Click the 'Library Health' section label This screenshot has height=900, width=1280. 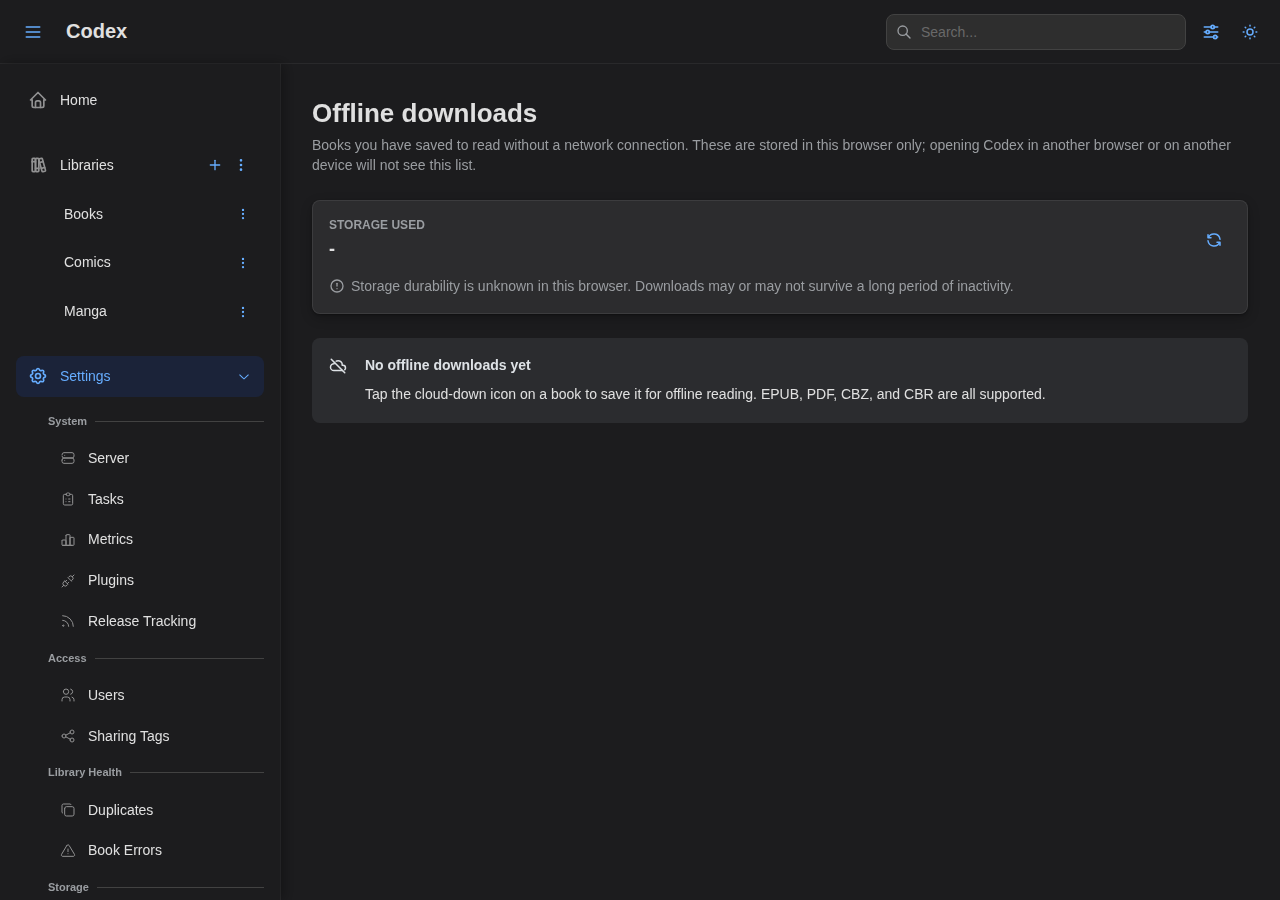point(85,772)
